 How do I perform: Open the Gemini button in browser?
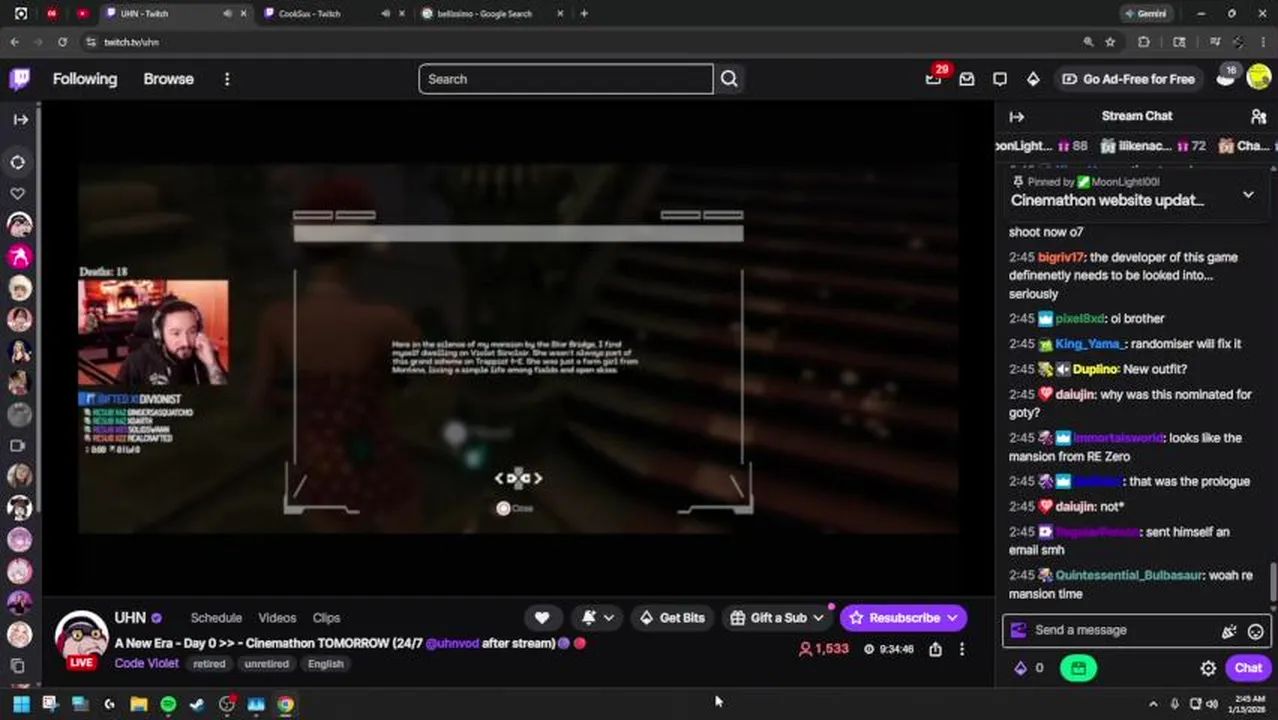[1145, 14]
